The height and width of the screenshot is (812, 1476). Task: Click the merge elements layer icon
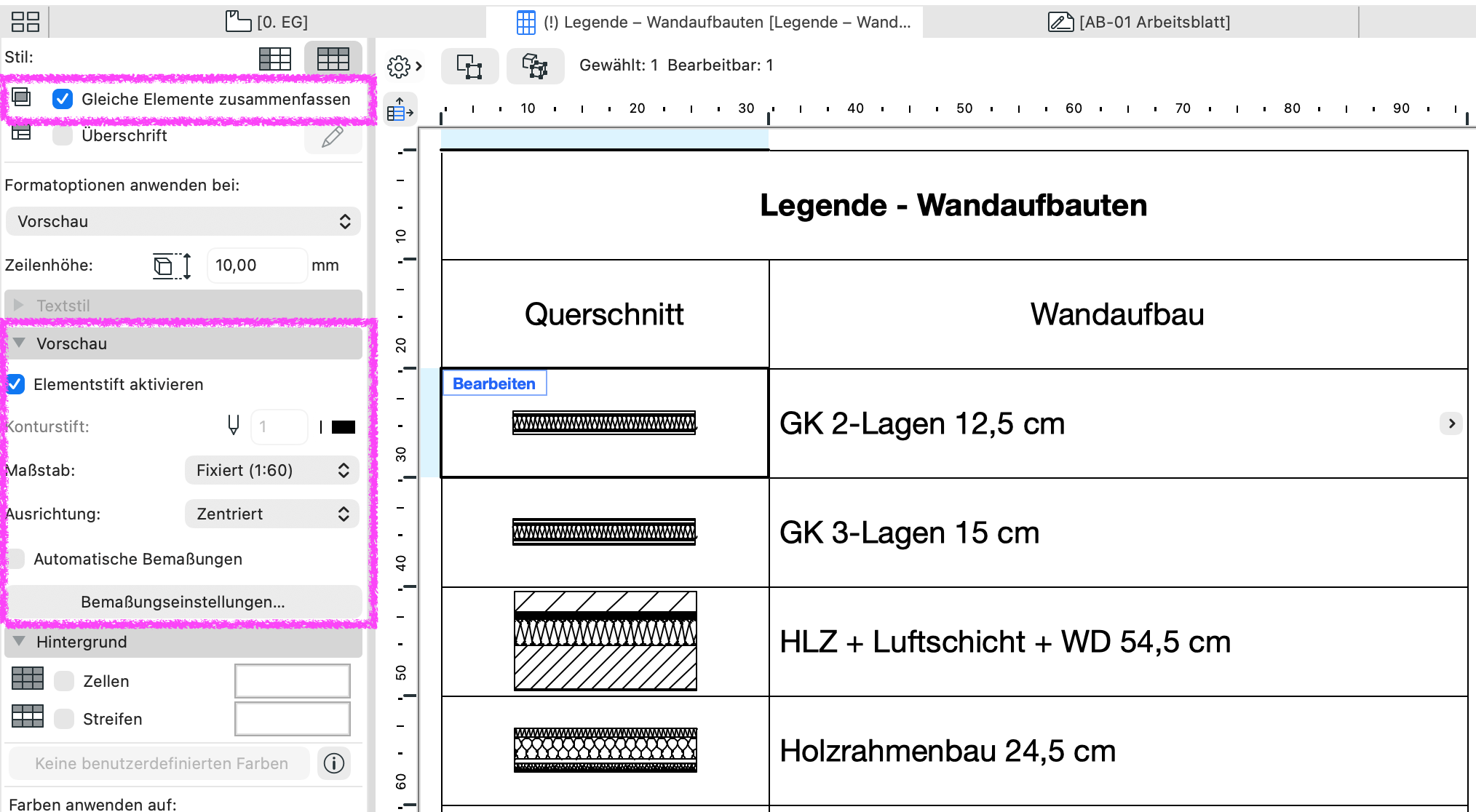pyautogui.click(x=21, y=97)
